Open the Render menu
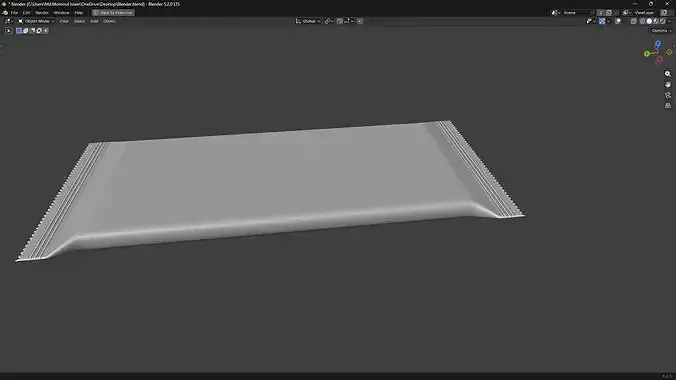This screenshot has width=676, height=380. pos(42,13)
